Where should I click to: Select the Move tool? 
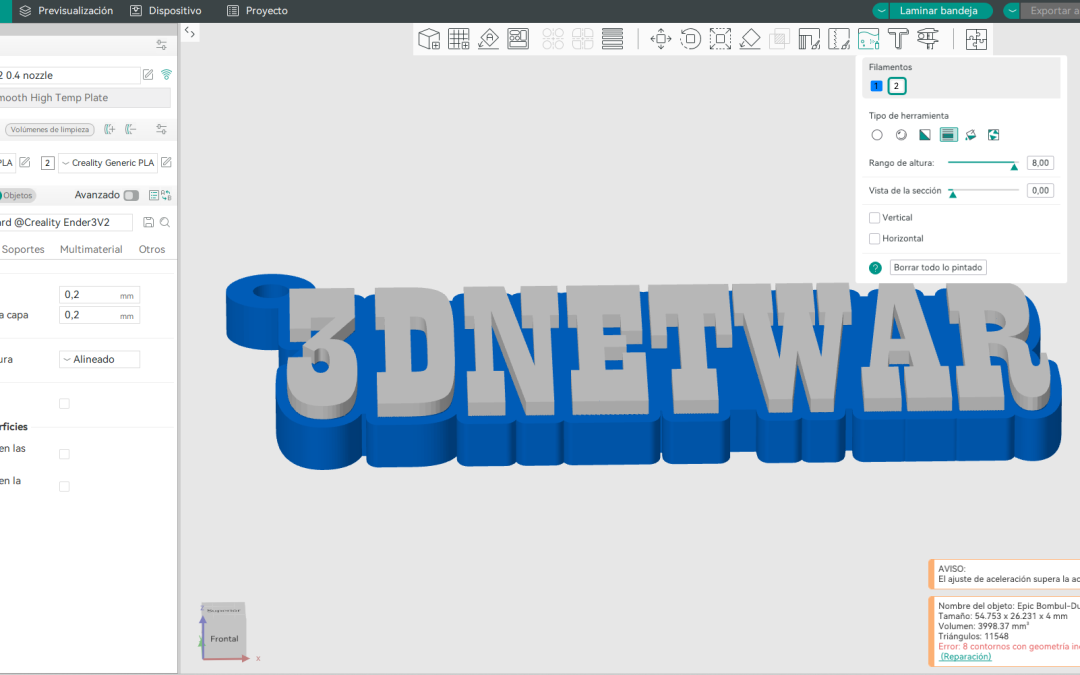(661, 39)
